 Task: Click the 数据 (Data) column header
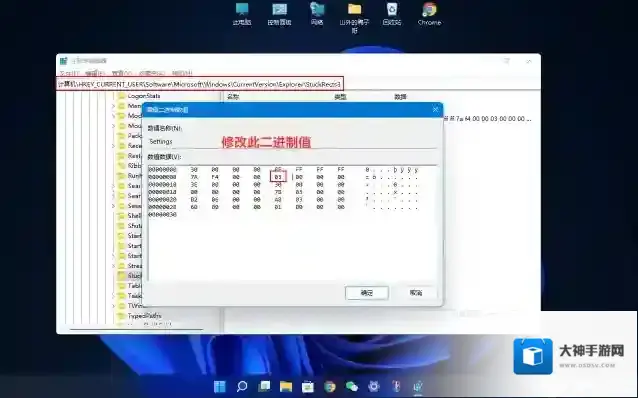tap(400, 97)
